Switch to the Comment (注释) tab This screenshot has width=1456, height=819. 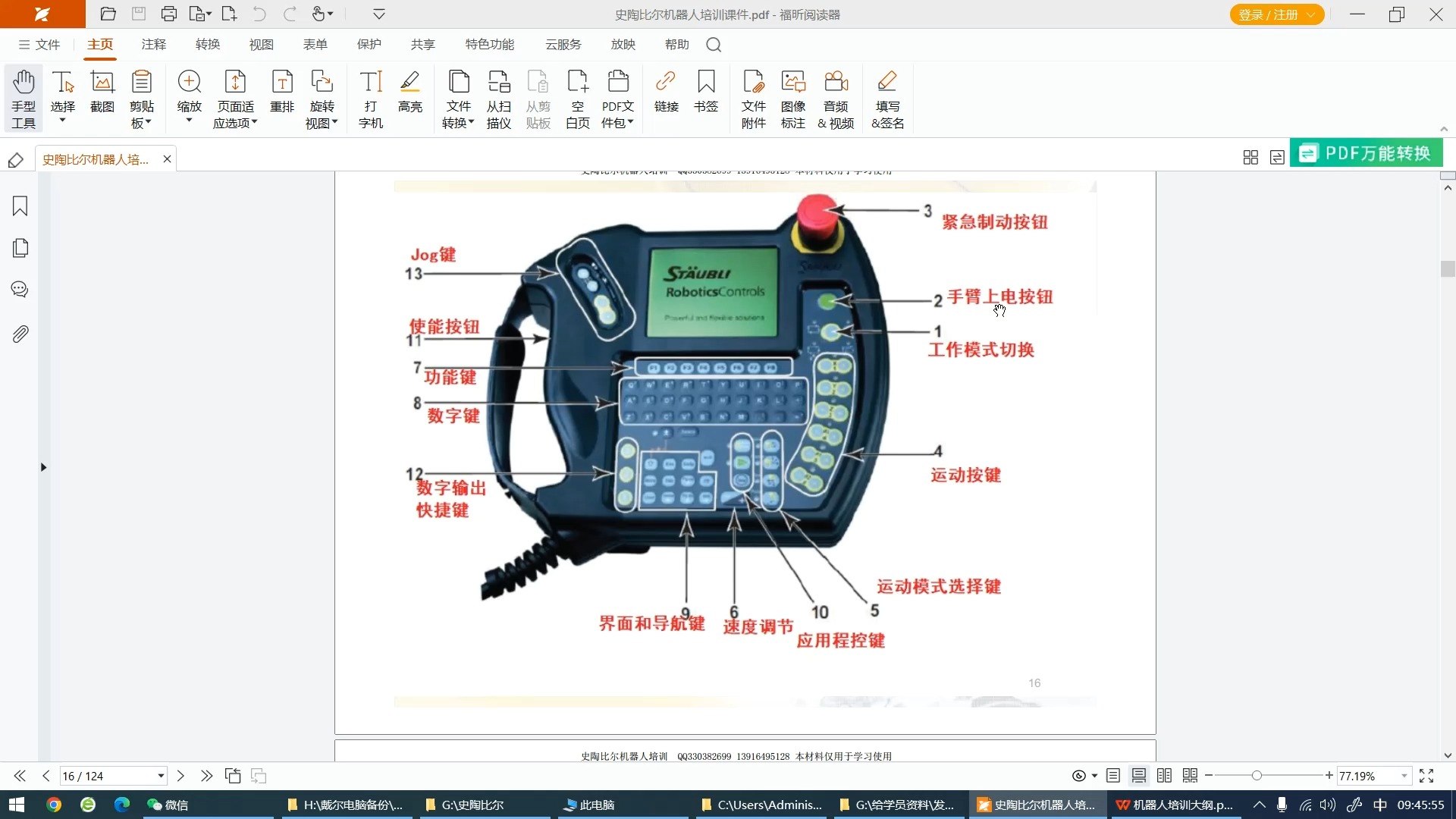(154, 45)
